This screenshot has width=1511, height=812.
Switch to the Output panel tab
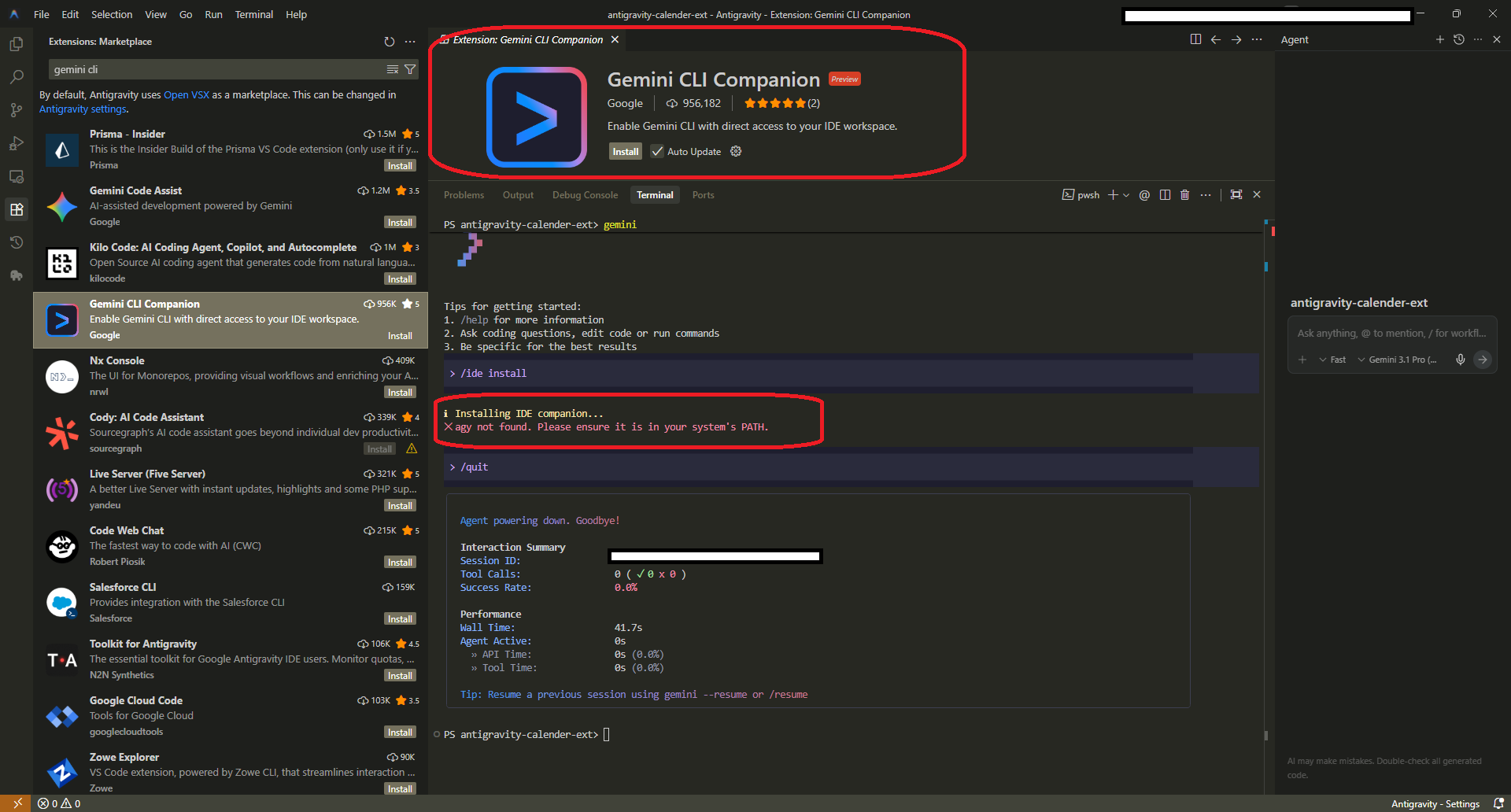[518, 195]
